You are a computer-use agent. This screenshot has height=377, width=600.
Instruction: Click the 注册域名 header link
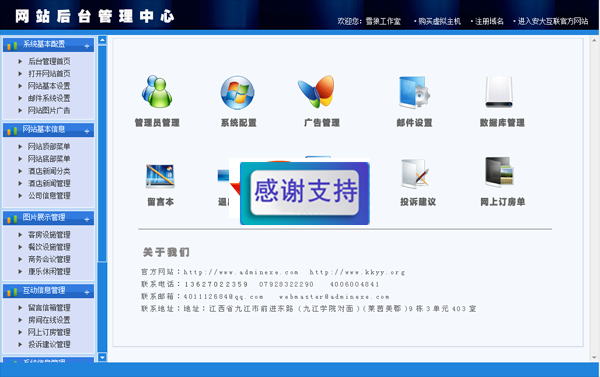pyautogui.click(x=489, y=21)
